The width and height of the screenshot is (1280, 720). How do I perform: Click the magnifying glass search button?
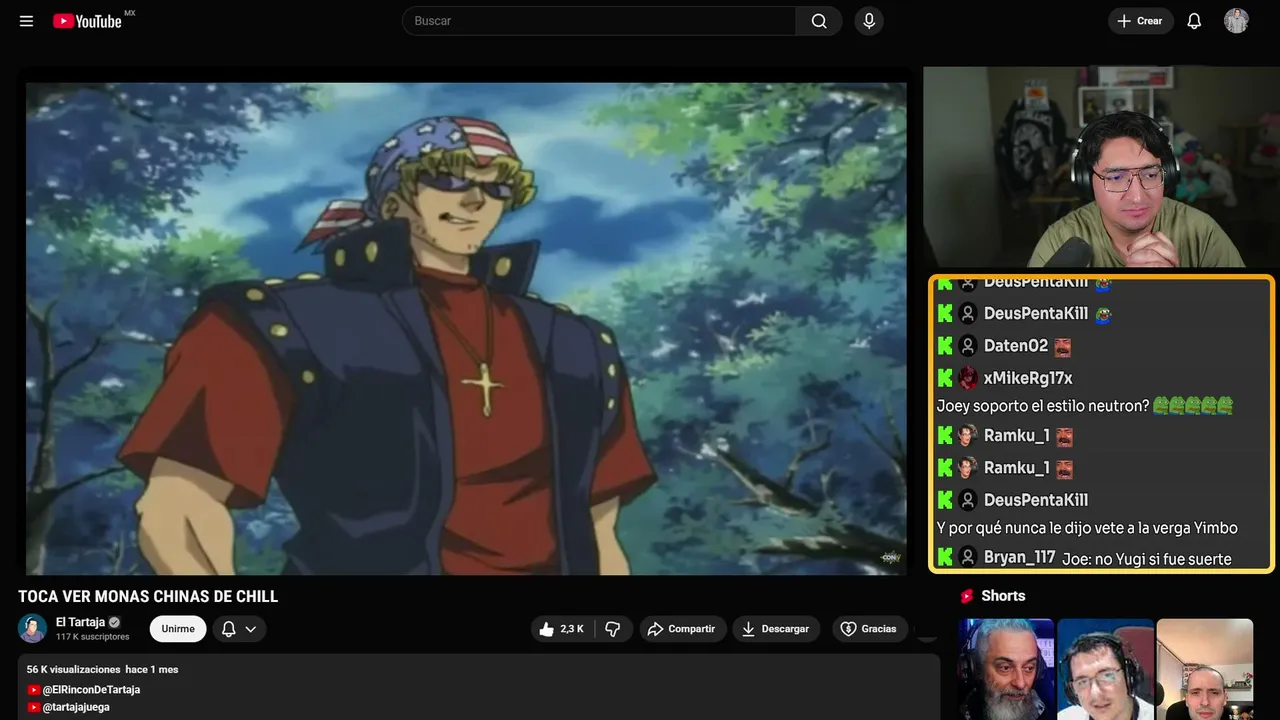(819, 21)
